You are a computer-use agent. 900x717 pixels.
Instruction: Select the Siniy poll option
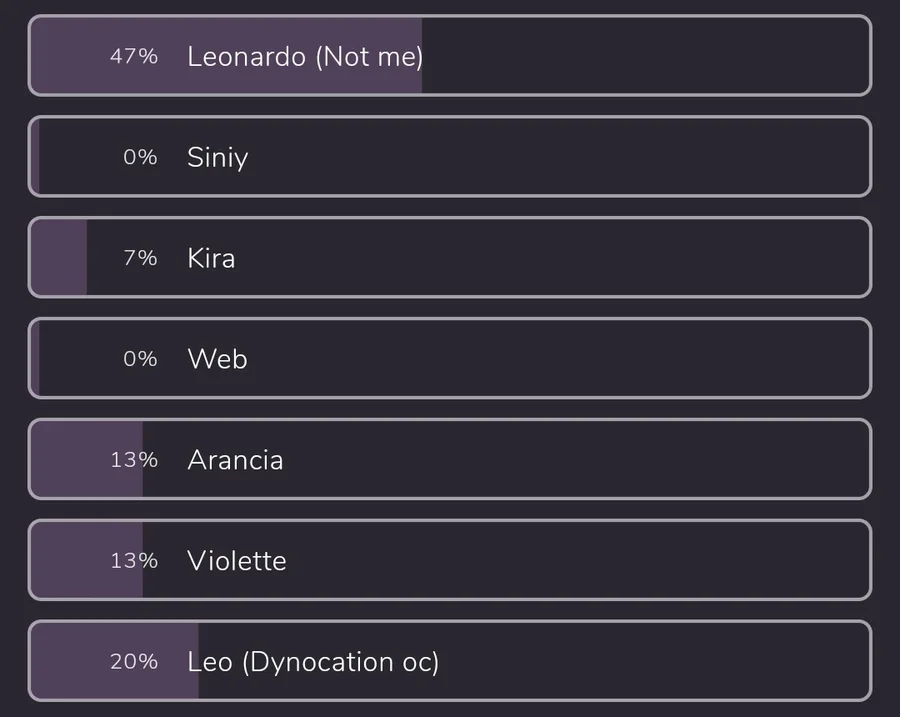(x=450, y=157)
